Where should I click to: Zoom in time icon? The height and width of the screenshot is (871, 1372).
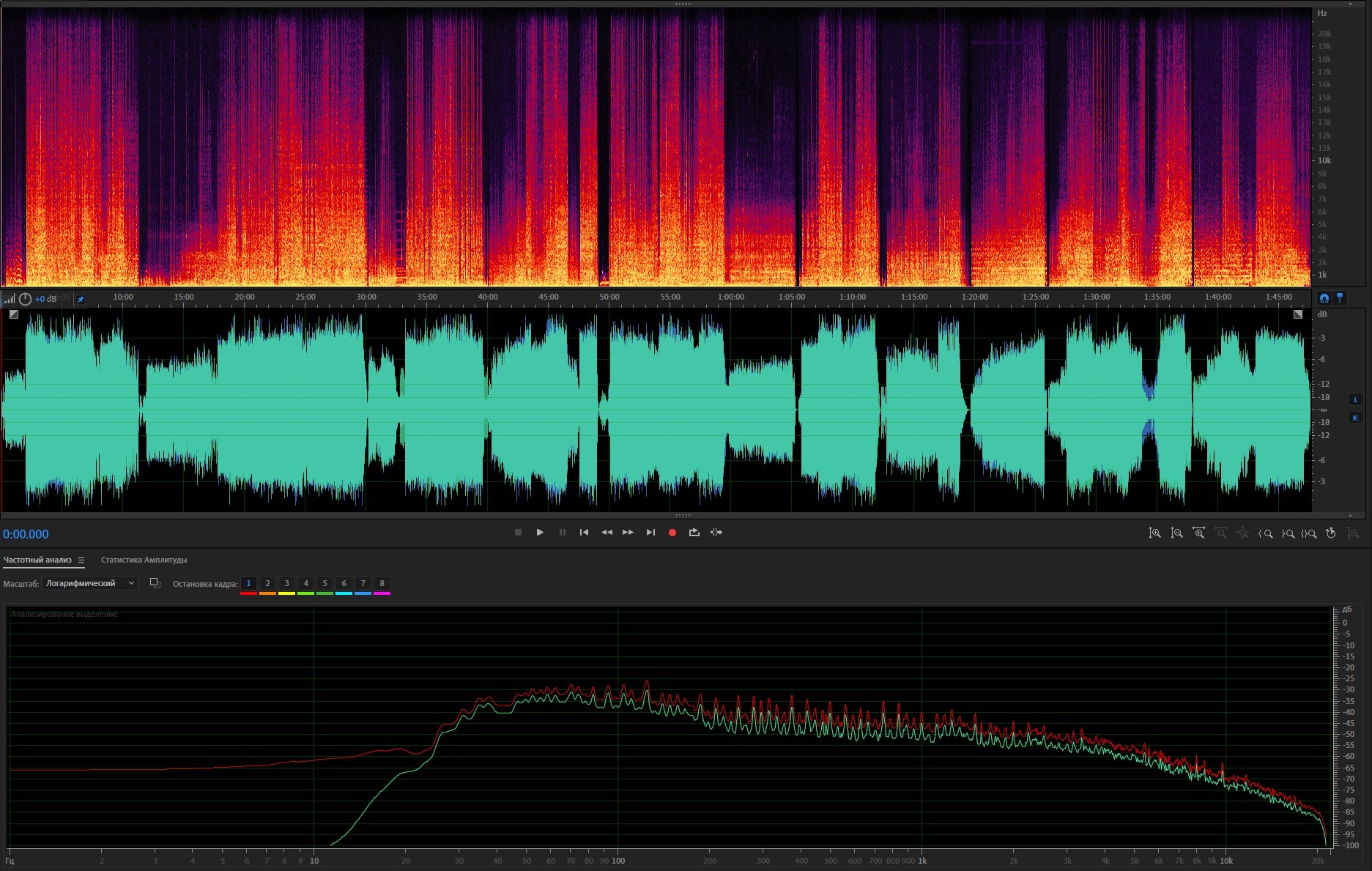(1198, 533)
